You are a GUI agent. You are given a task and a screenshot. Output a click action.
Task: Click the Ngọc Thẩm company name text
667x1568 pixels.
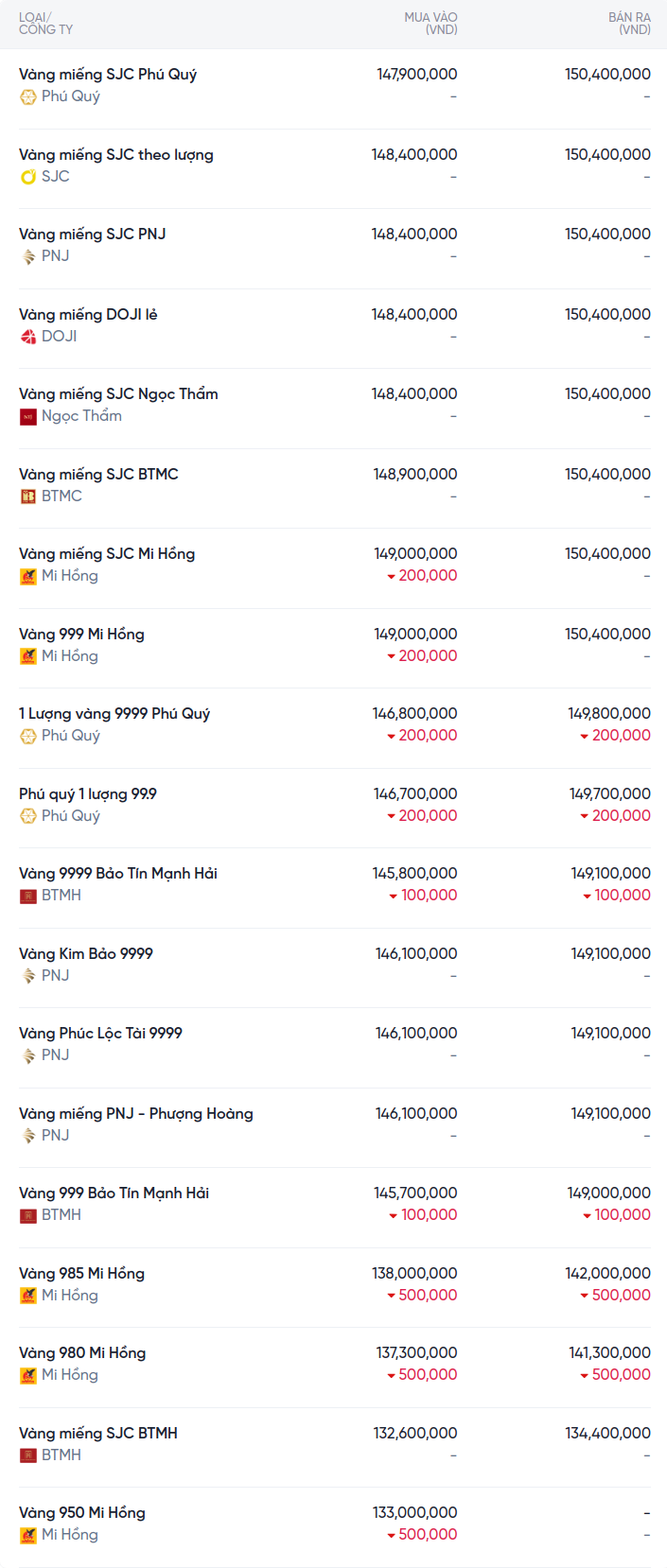tap(81, 416)
